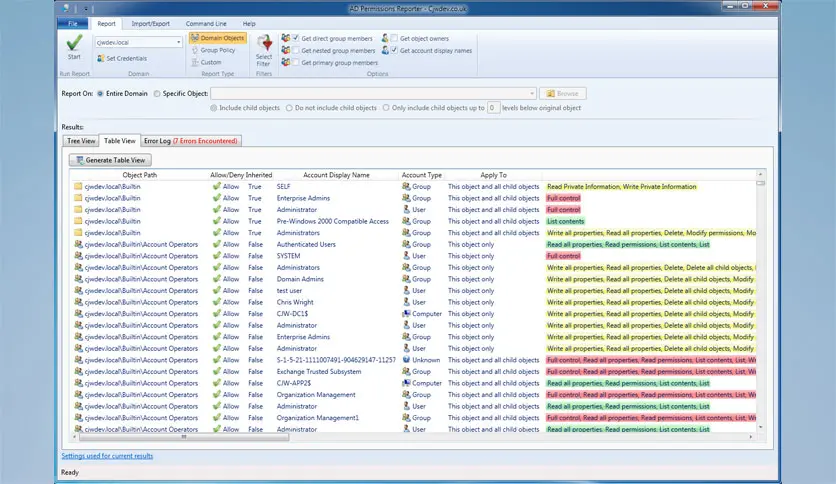Click the S-1-5-21-1111007491 SID account name
Viewport: 836px width, 484px height.
[x=336, y=360]
